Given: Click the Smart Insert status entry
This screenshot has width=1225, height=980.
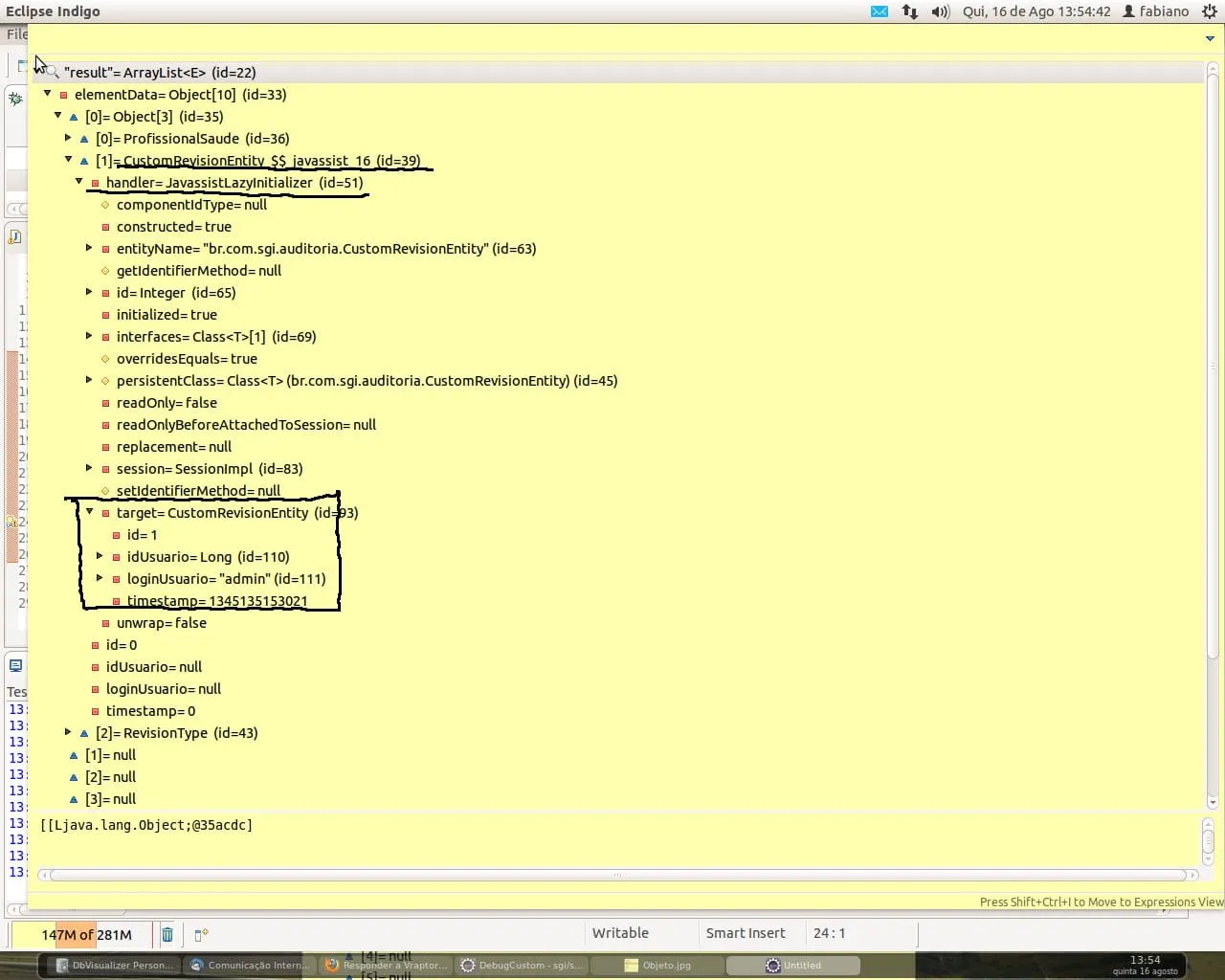Looking at the screenshot, I should tap(746, 933).
